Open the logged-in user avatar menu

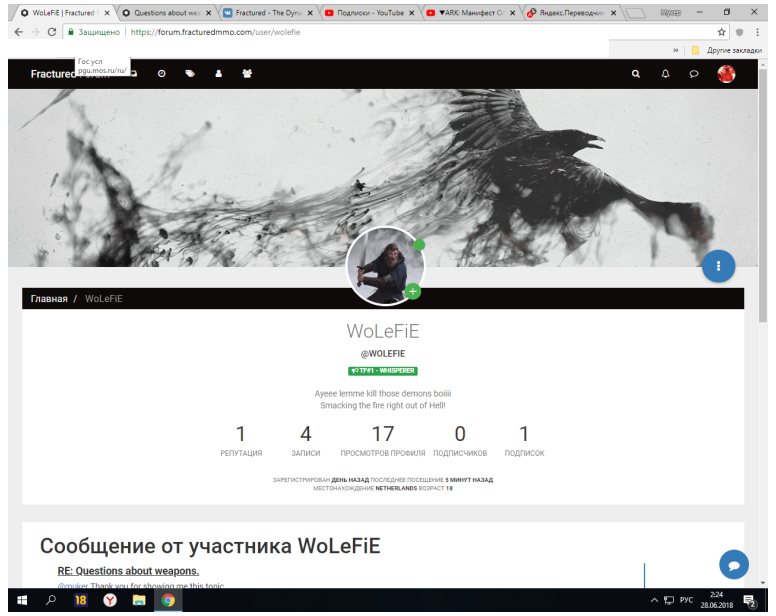point(726,74)
